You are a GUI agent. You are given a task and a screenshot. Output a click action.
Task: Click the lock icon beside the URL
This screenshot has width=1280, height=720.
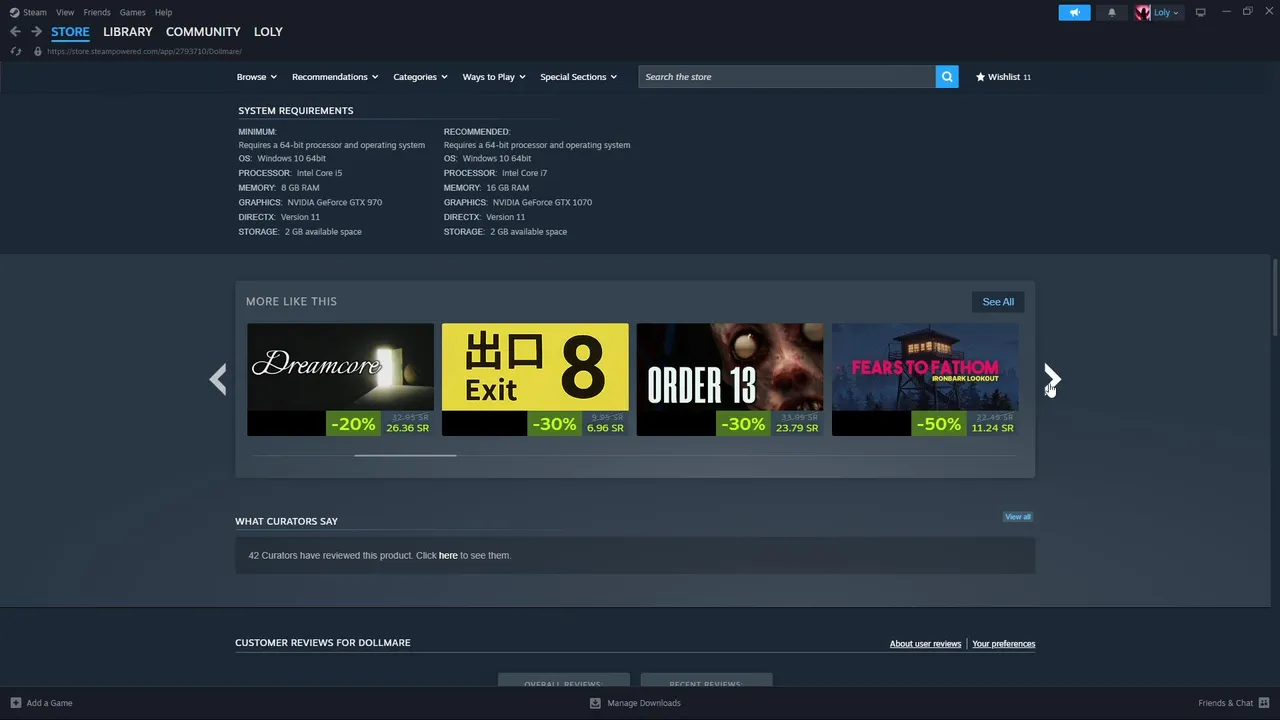[x=38, y=51]
